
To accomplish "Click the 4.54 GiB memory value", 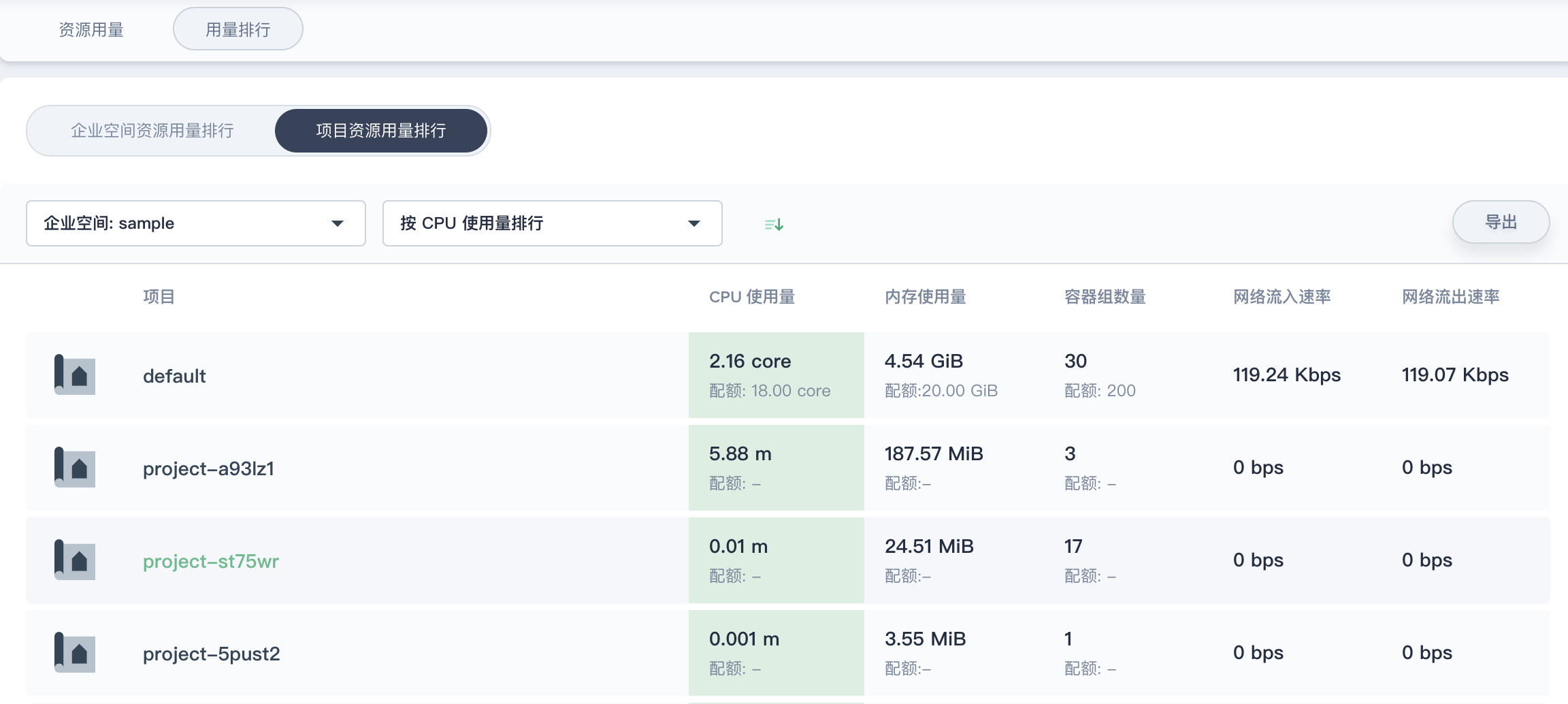I will point(924,361).
